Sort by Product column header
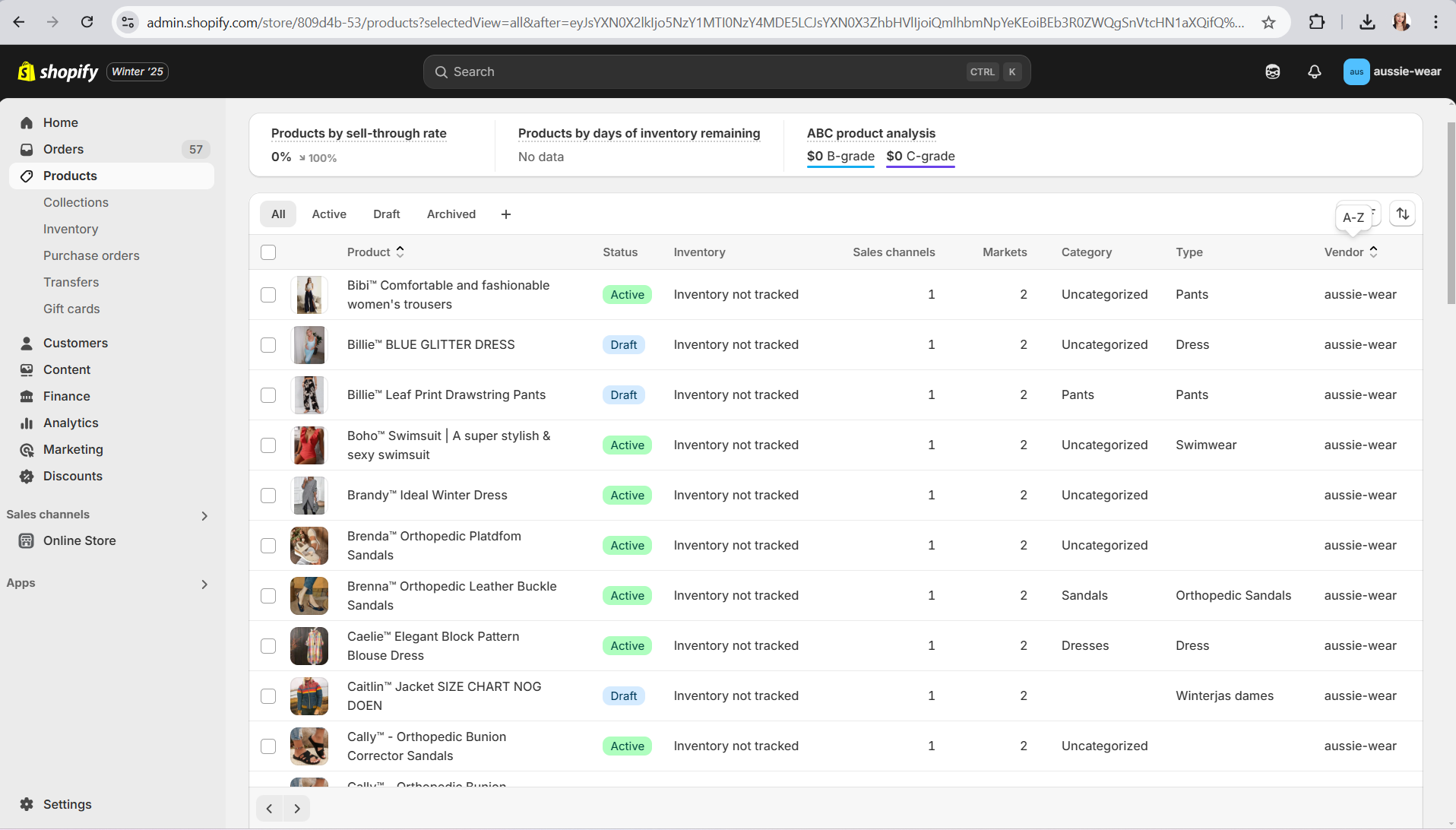The width and height of the screenshot is (1456, 830). tap(375, 252)
